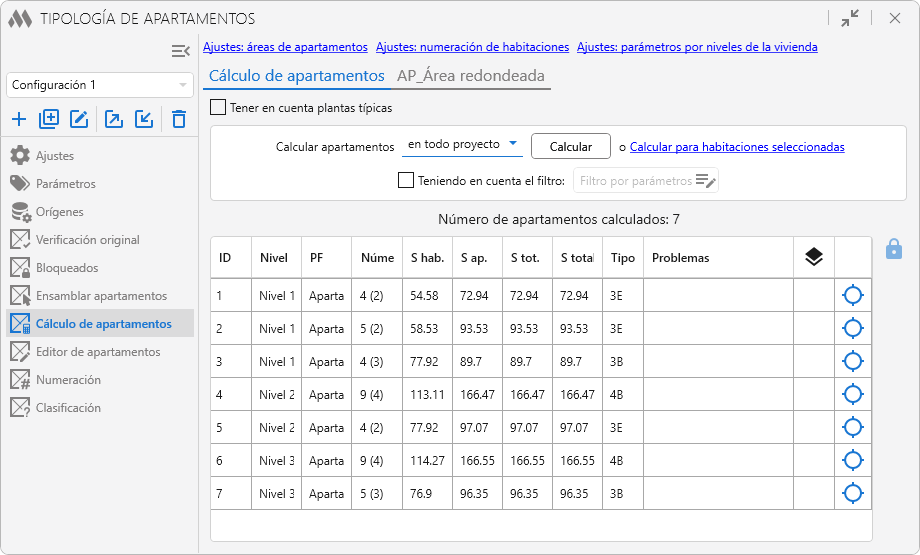Screen dimensions: 920x555
Task: Add a new configuration with plus icon
Action: click(x=19, y=120)
